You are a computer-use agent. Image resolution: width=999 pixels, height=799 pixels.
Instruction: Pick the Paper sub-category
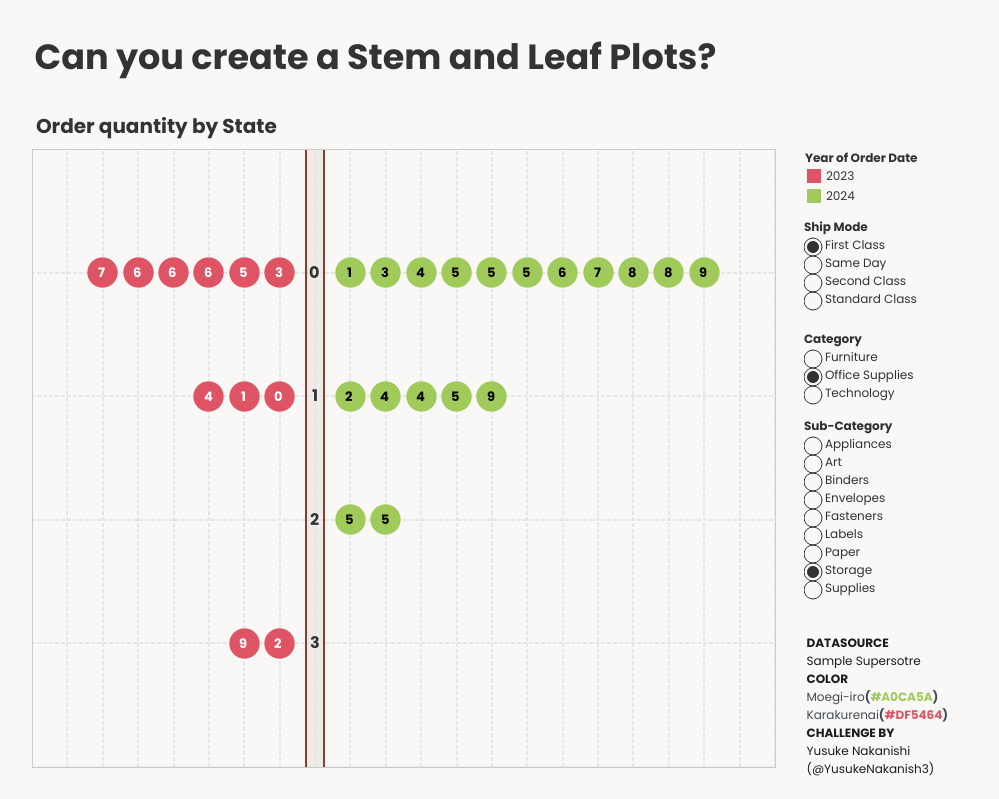[x=814, y=554]
